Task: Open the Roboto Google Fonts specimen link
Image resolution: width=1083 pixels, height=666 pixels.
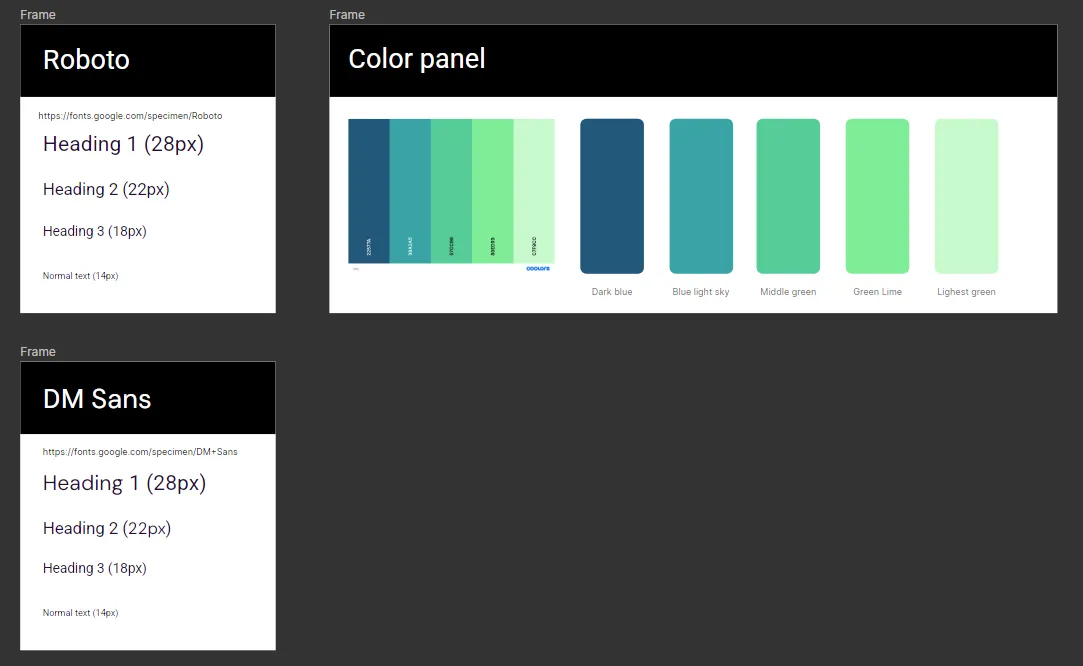Action: (x=131, y=116)
